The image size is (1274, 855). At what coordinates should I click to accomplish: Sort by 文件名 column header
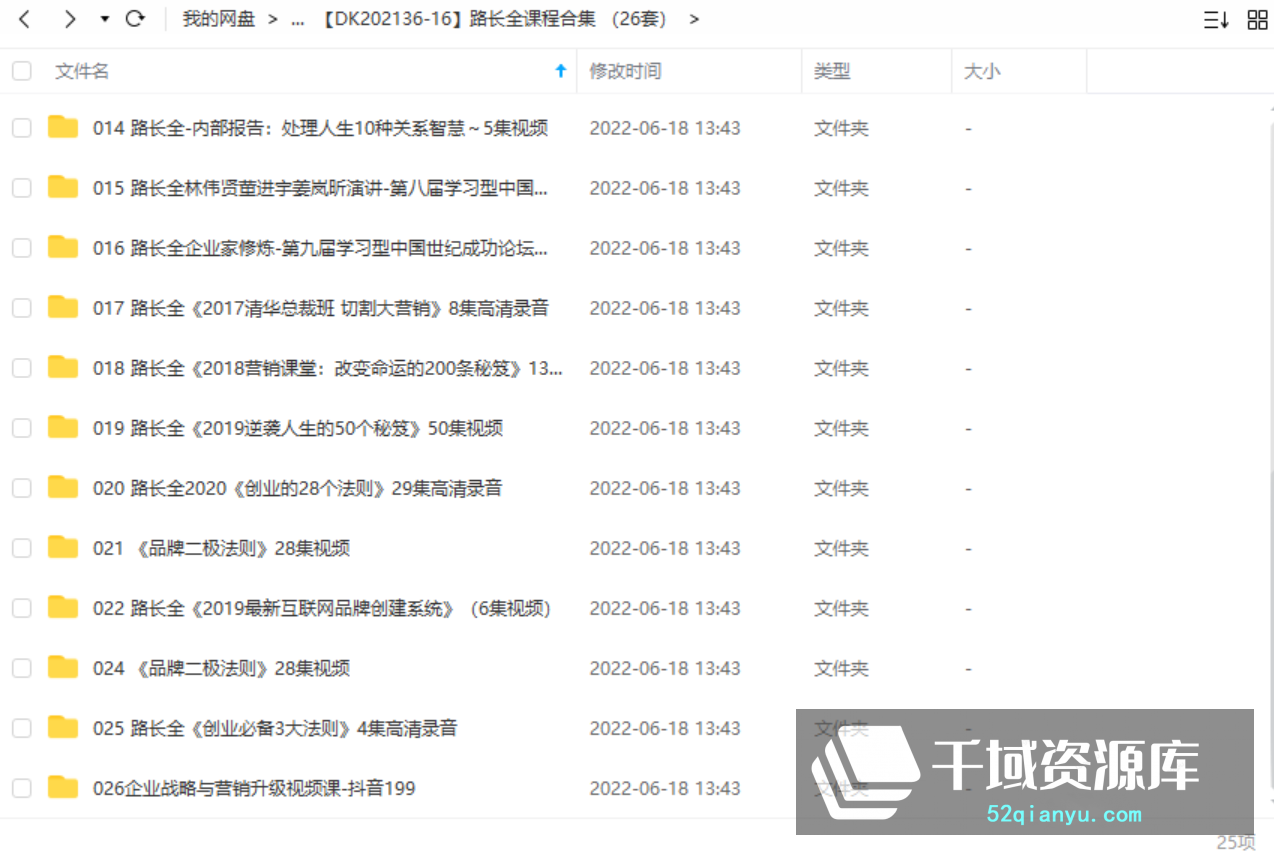pos(82,71)
